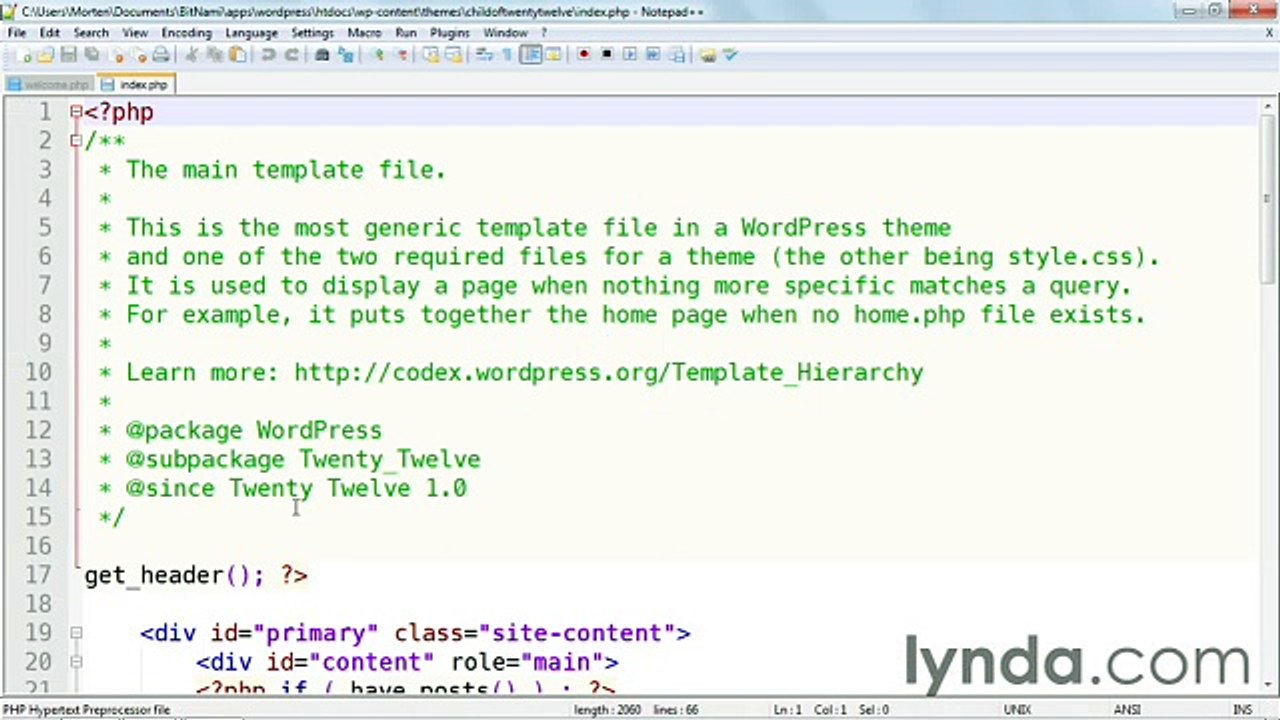Toggle Show All Characters icon
The height and width of the screenshot is (720, 1280).
[507, 55]
